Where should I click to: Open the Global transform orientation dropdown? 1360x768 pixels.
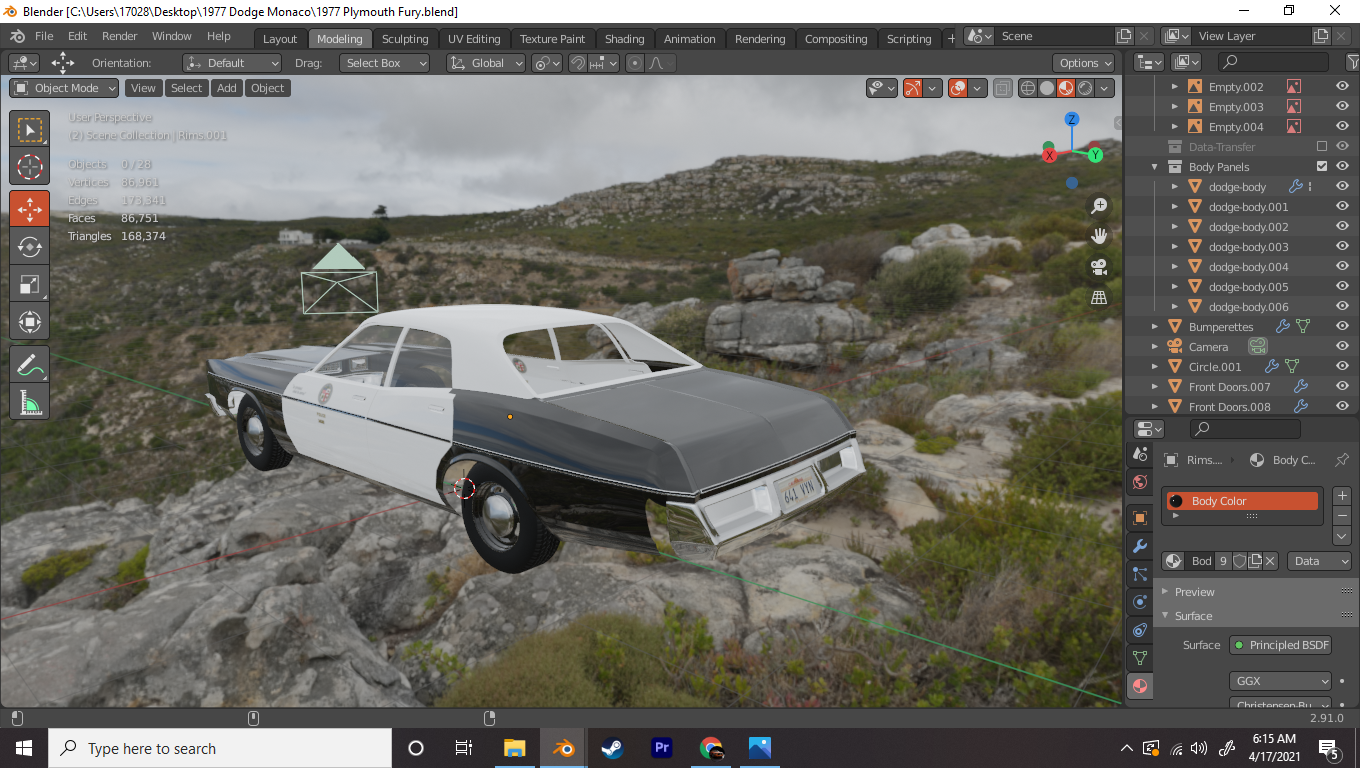click(486, 63)
